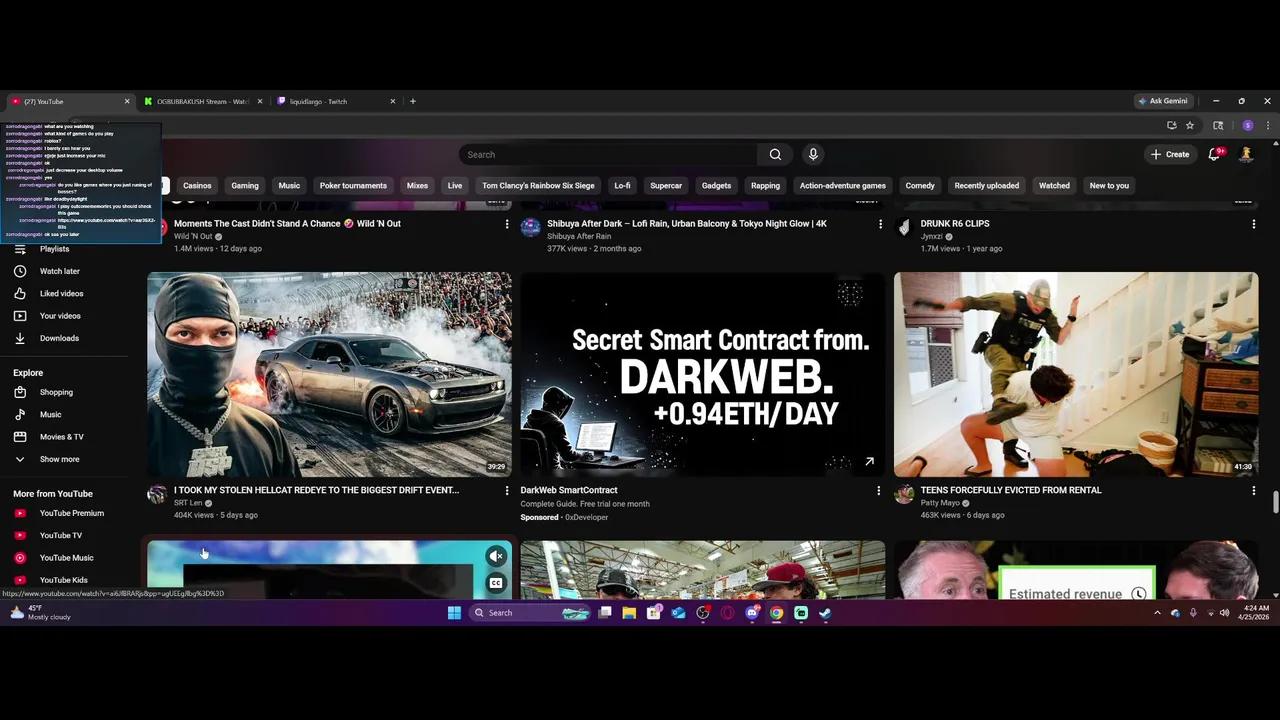Open the YouTube notifications bell
This screenshot has height=720, width=1280.
1215,154
